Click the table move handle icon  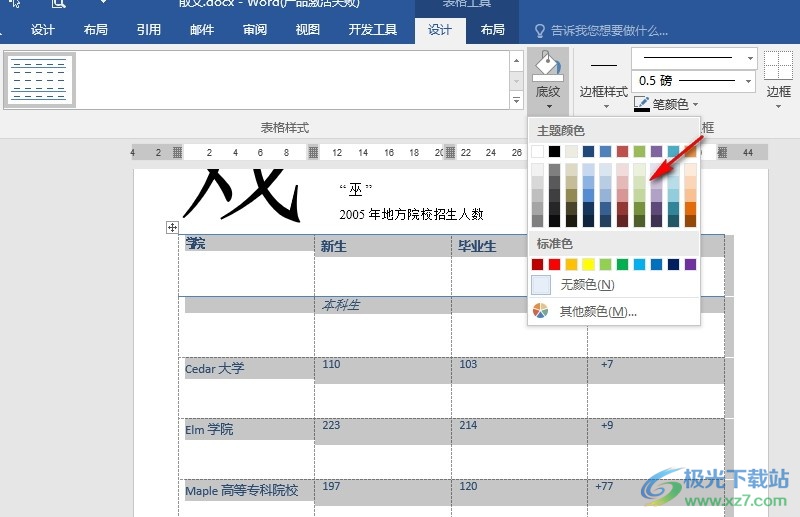pos(171,229)
